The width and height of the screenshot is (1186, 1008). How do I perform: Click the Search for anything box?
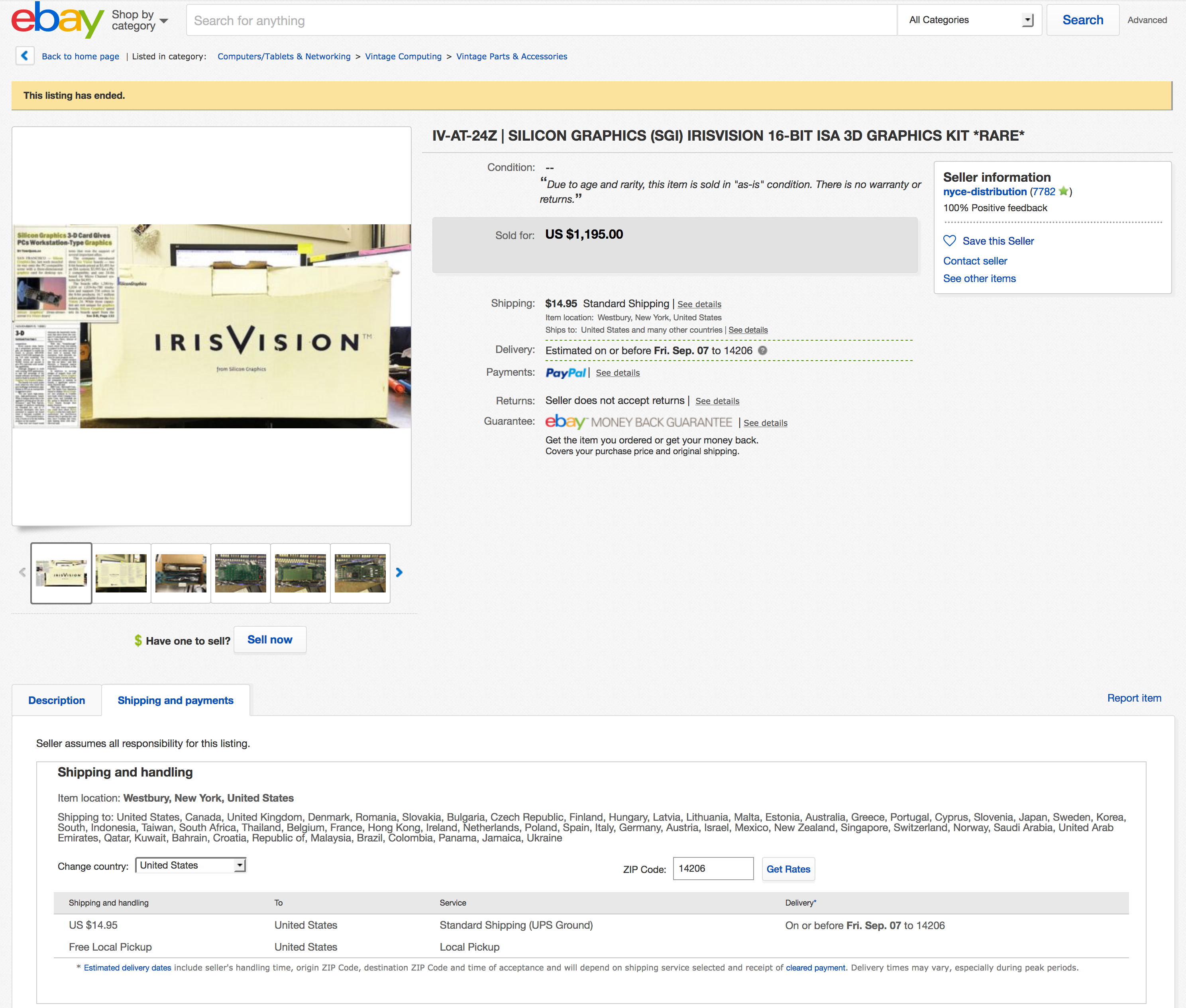[x=541, y=20]
